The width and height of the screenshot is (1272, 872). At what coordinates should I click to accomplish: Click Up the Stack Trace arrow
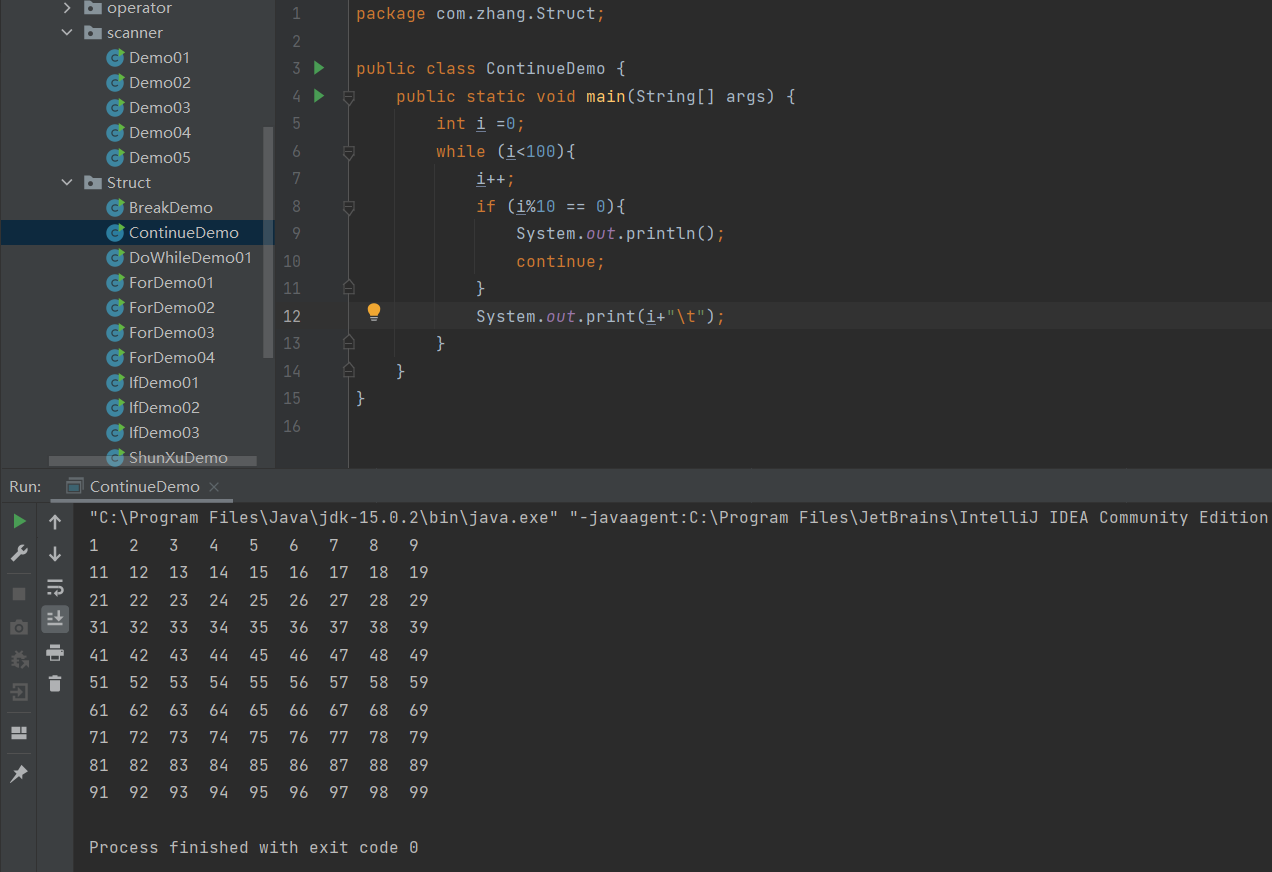[x=55, y=521]
